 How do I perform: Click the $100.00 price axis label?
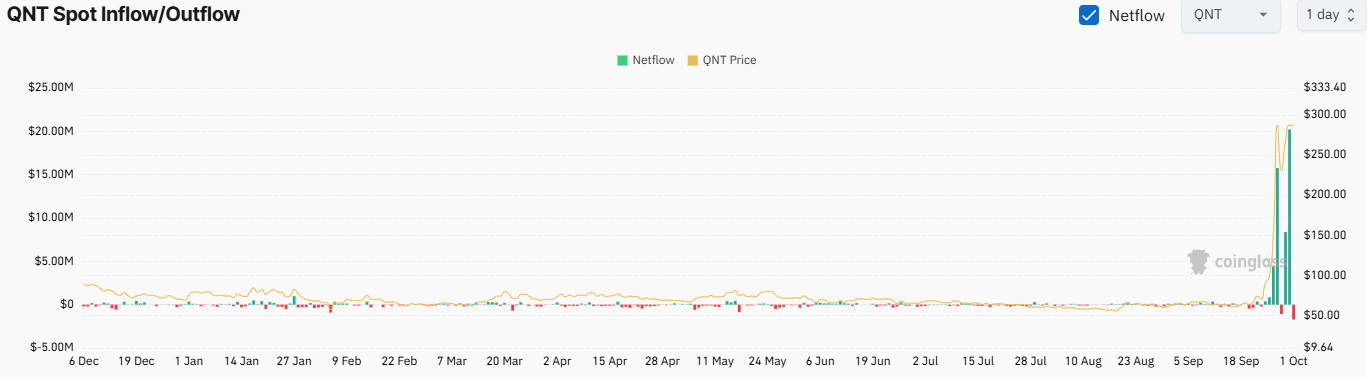[x=1325, y=275]
